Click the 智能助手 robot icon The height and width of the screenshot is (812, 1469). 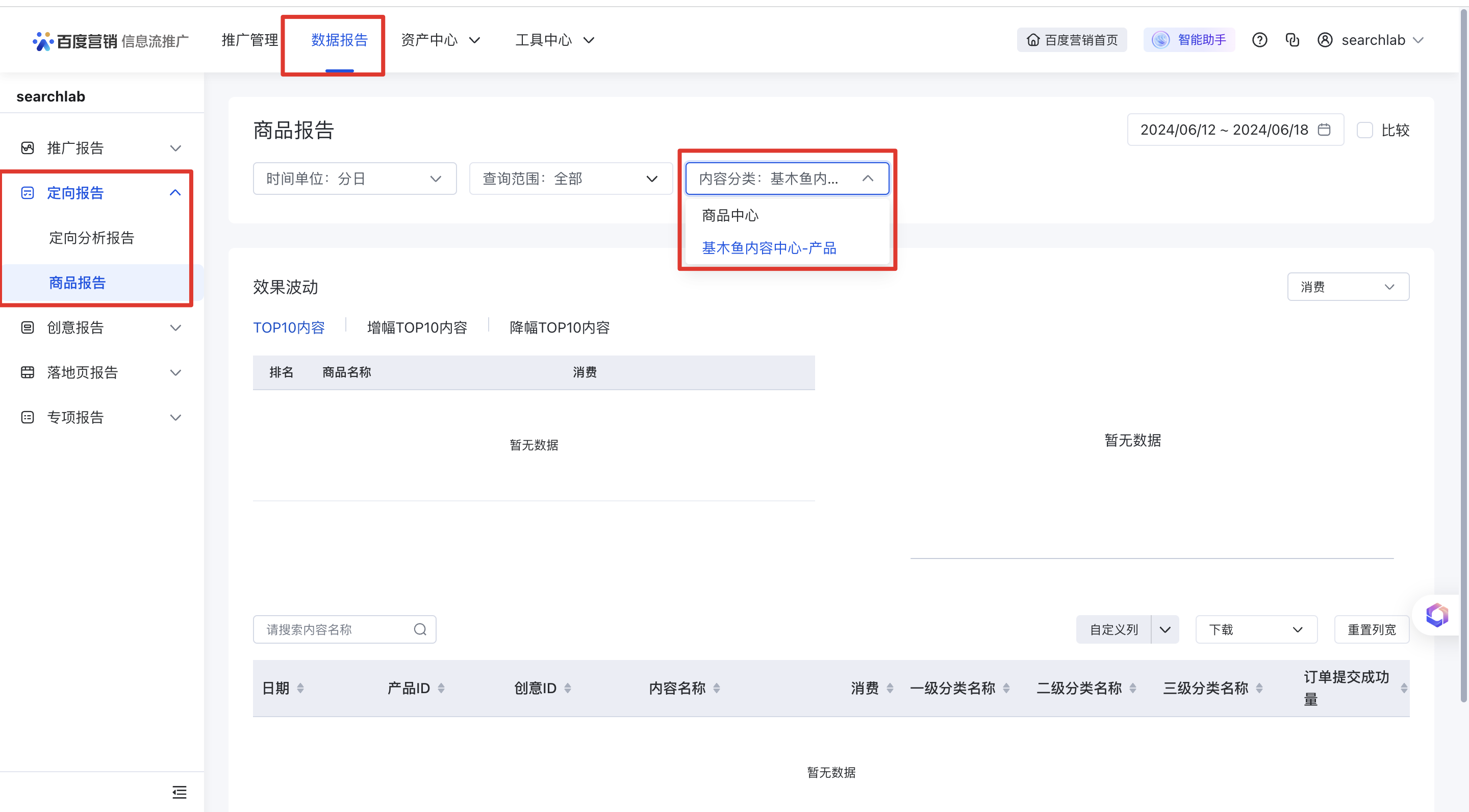[1160, 40]
